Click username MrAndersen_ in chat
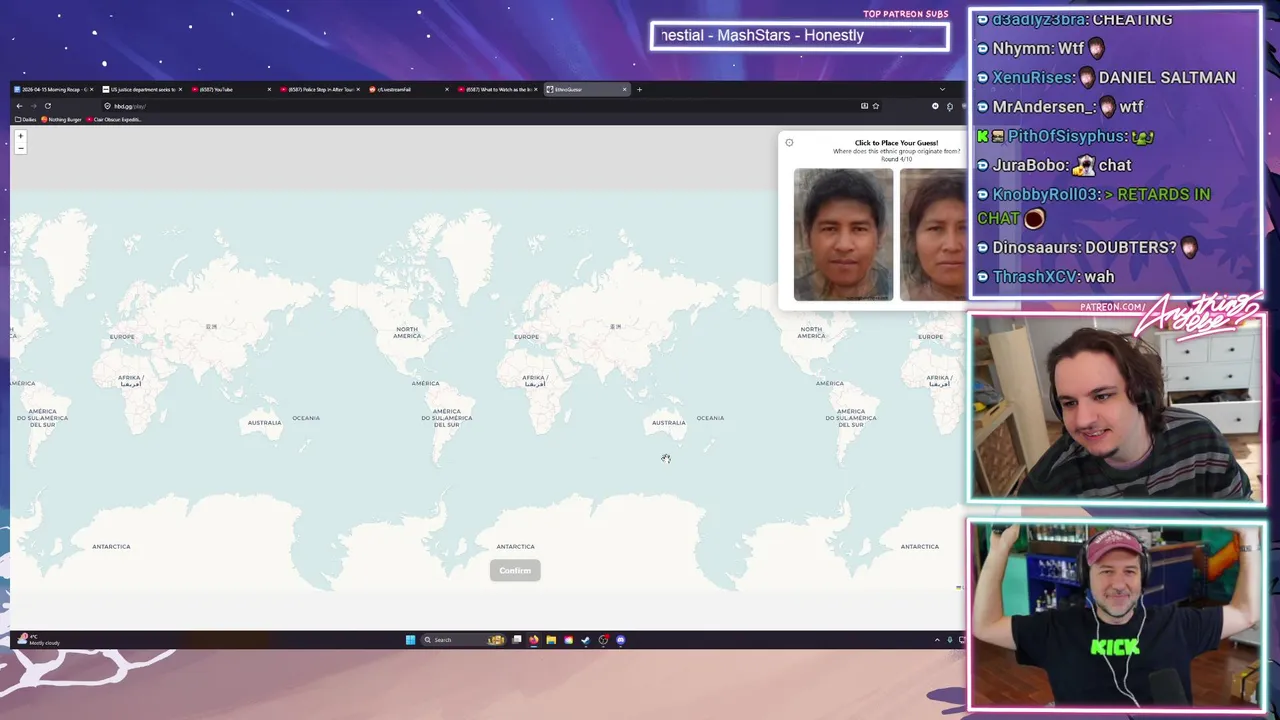 [x=1044, y=106]
